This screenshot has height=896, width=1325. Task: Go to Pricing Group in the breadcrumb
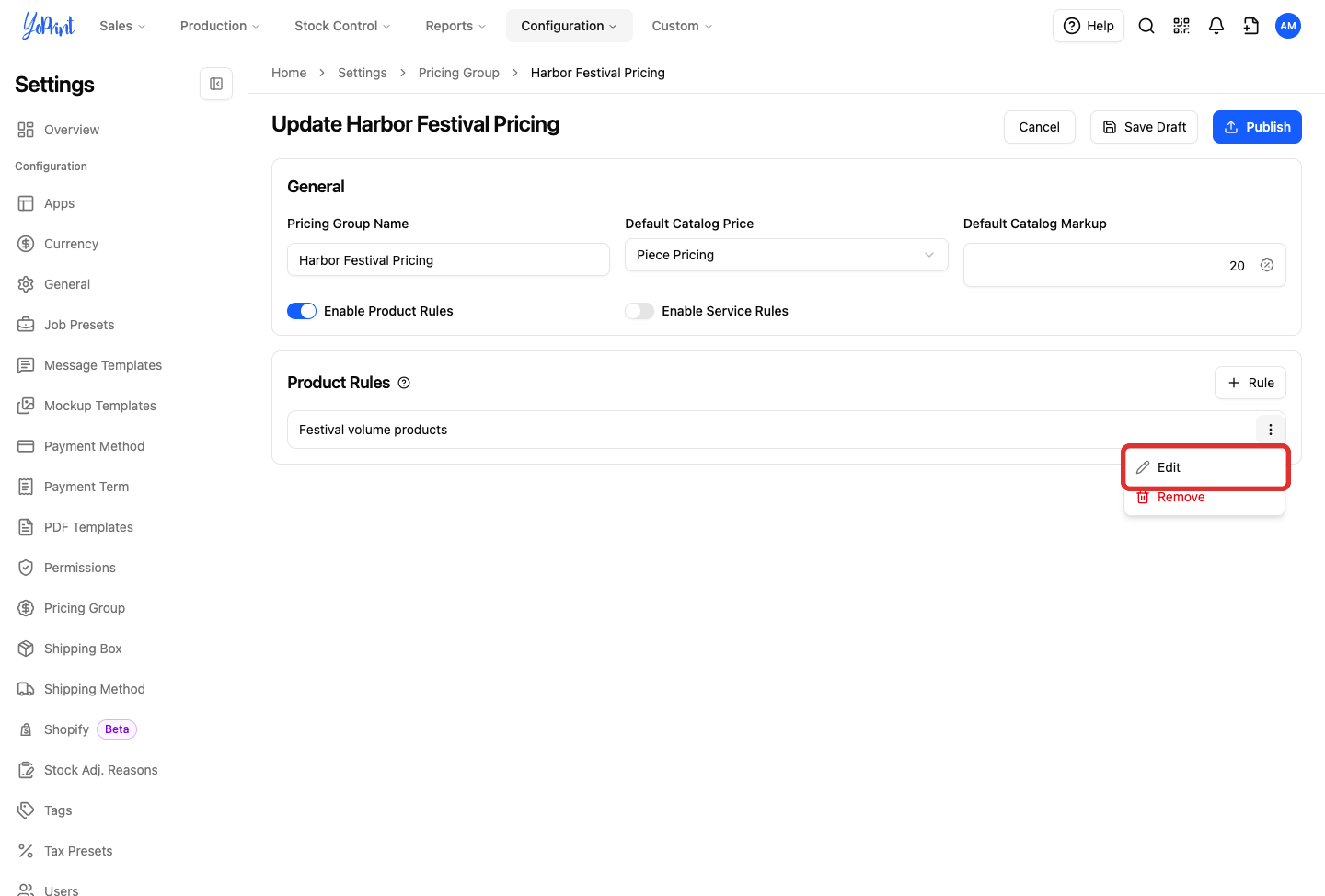pos(459,73)
